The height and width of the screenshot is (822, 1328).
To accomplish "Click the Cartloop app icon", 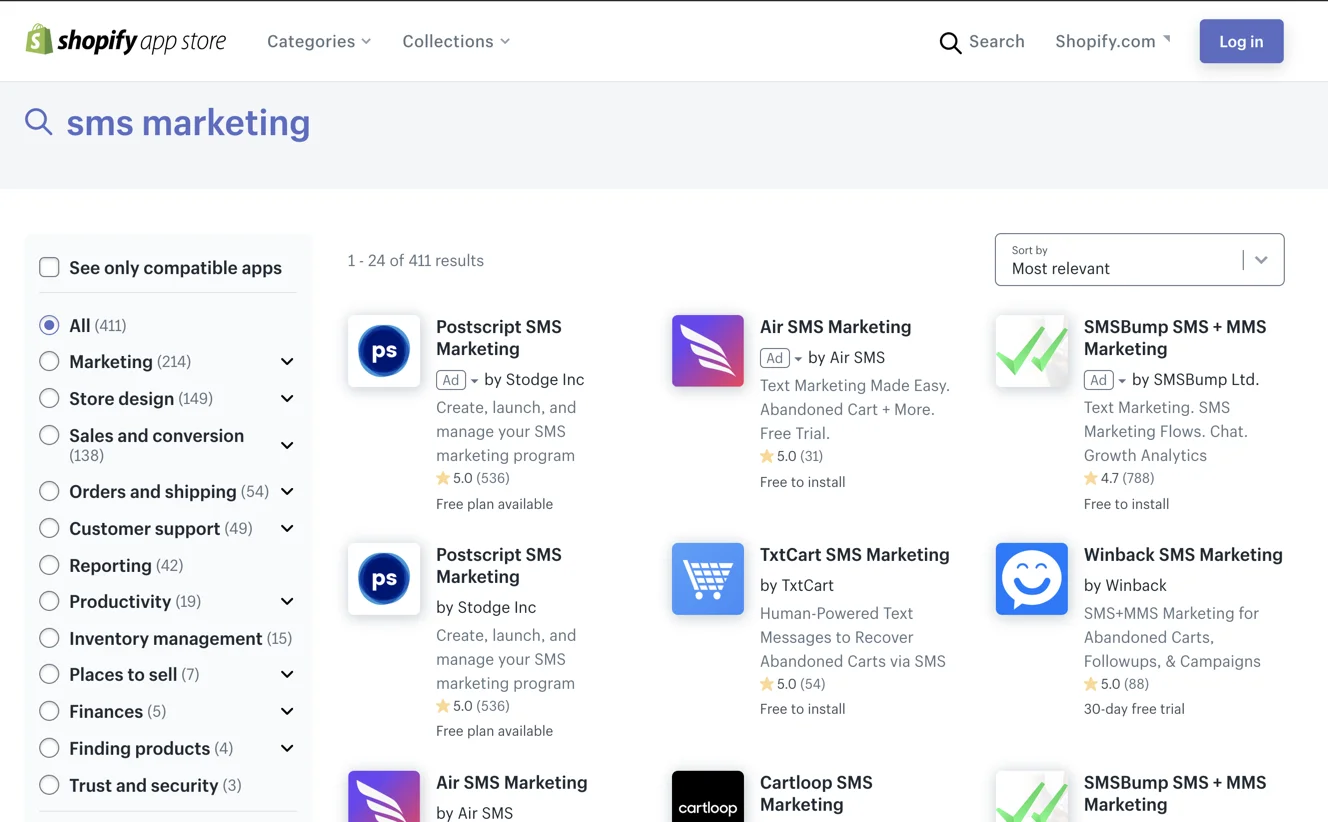I will [x=707, y=797].
